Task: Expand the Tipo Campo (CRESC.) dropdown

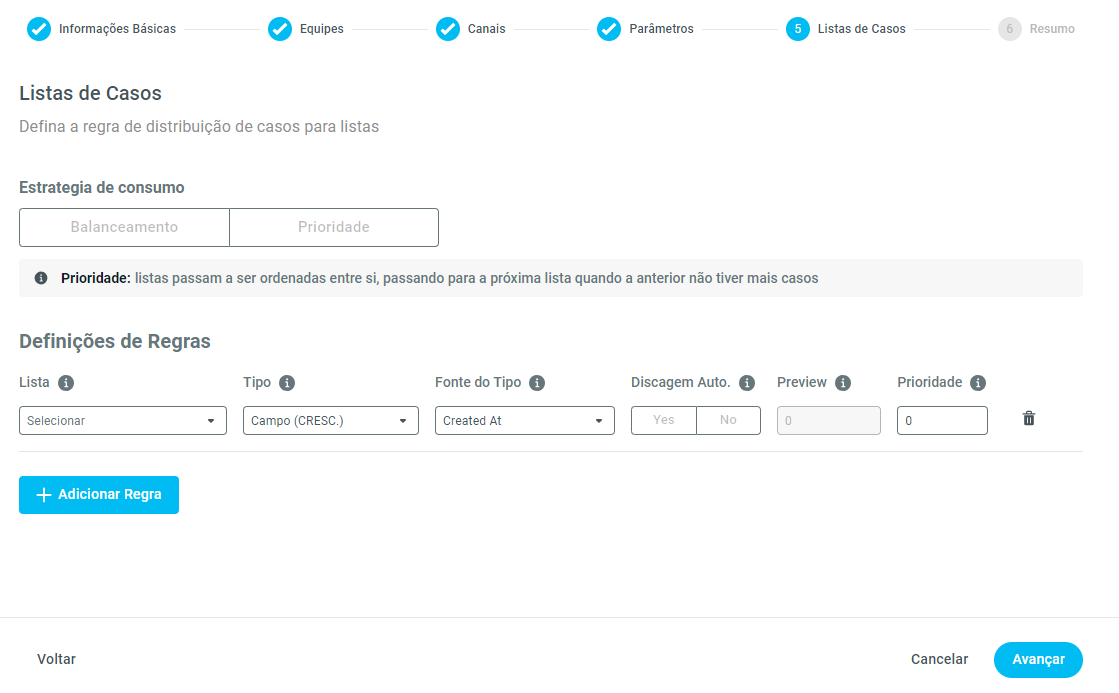Action: pyautogui.click(x=331, y=421)
